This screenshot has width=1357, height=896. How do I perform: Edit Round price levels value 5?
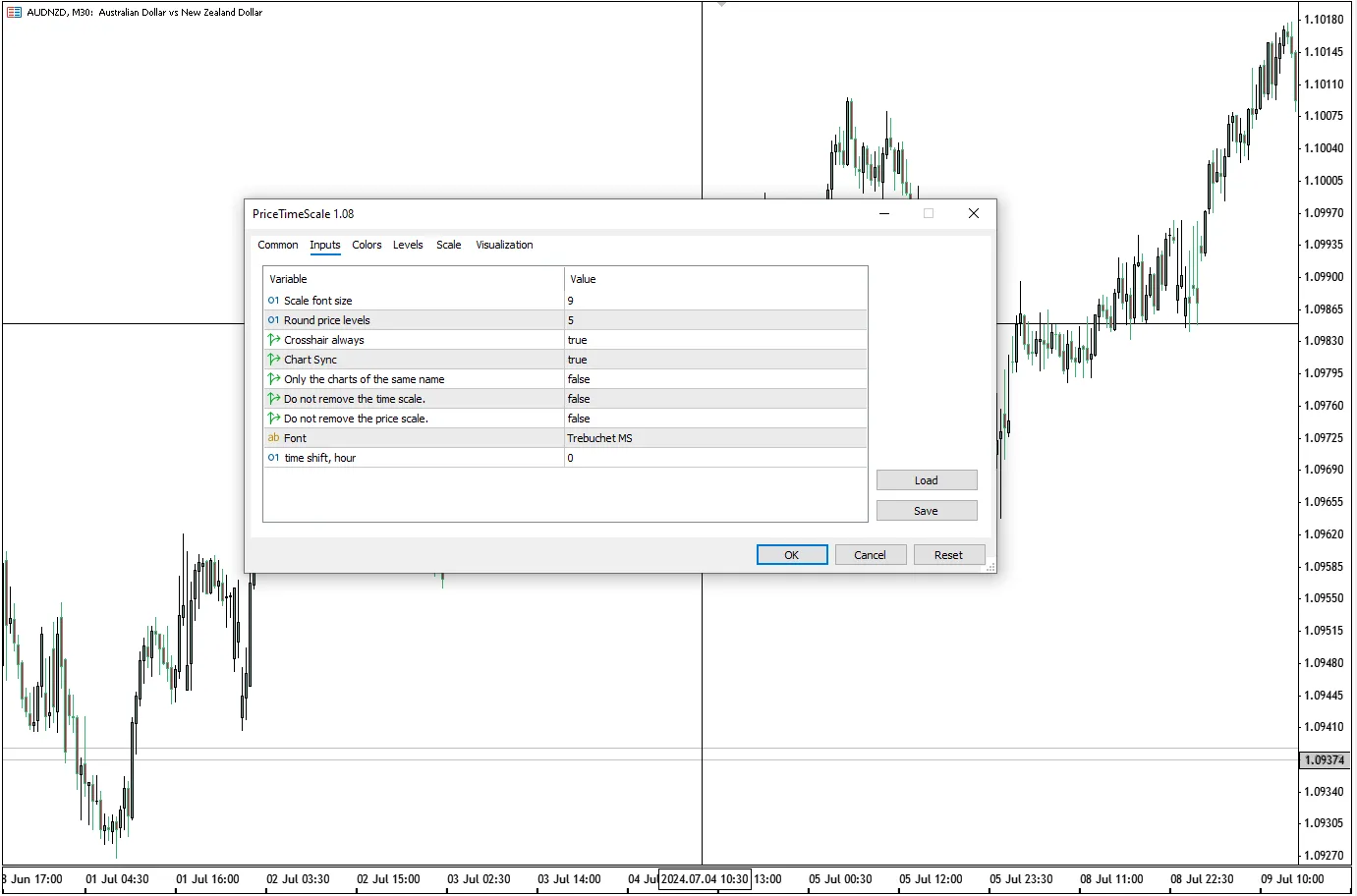(x=715, y=320)
